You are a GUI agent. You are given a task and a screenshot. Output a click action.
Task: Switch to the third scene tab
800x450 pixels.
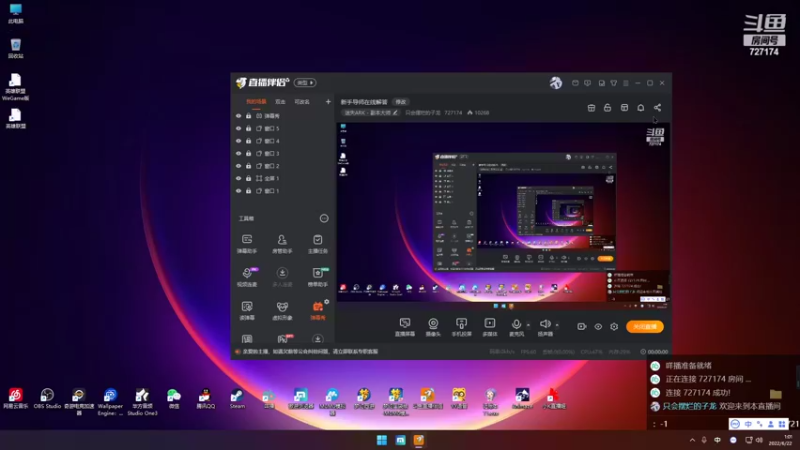click(302, 102)
